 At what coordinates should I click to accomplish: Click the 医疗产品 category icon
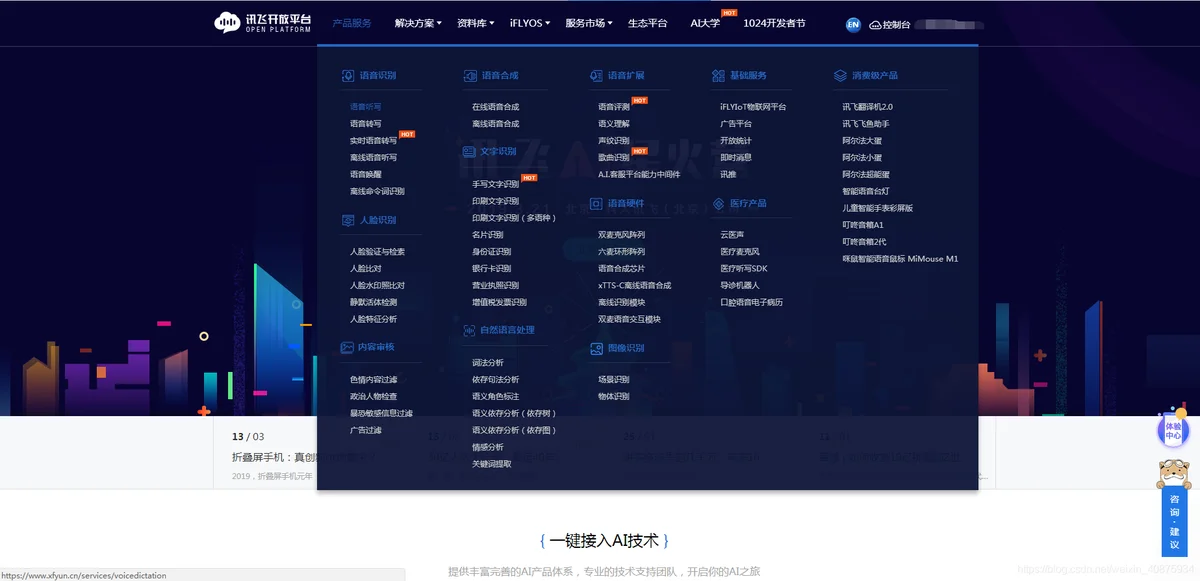pos(719,203)
